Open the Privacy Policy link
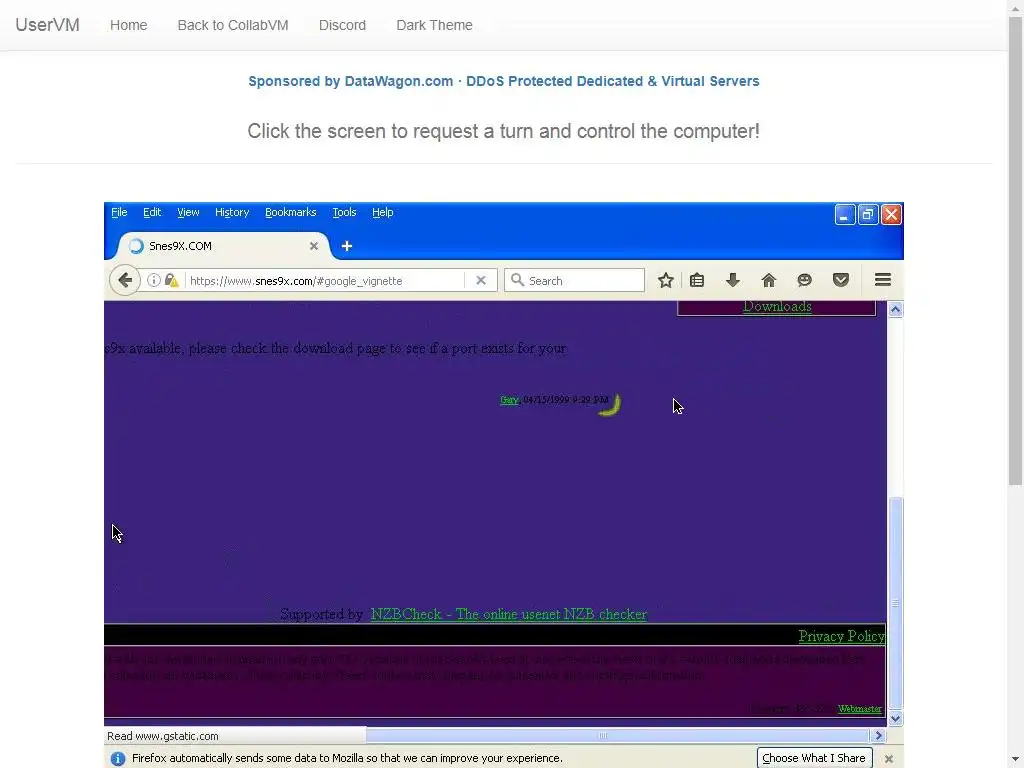Viewport: 1024px width, 768px height. coord(841,636)
